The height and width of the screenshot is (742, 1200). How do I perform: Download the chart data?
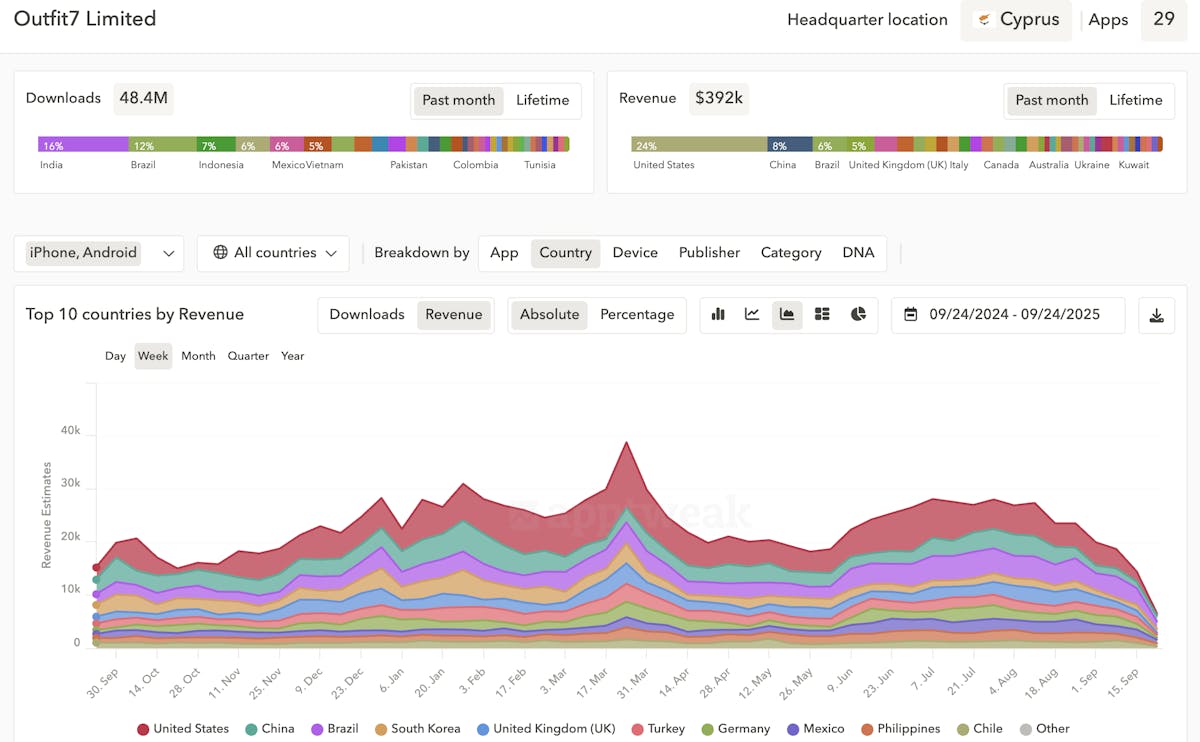tap(1156, 315)
